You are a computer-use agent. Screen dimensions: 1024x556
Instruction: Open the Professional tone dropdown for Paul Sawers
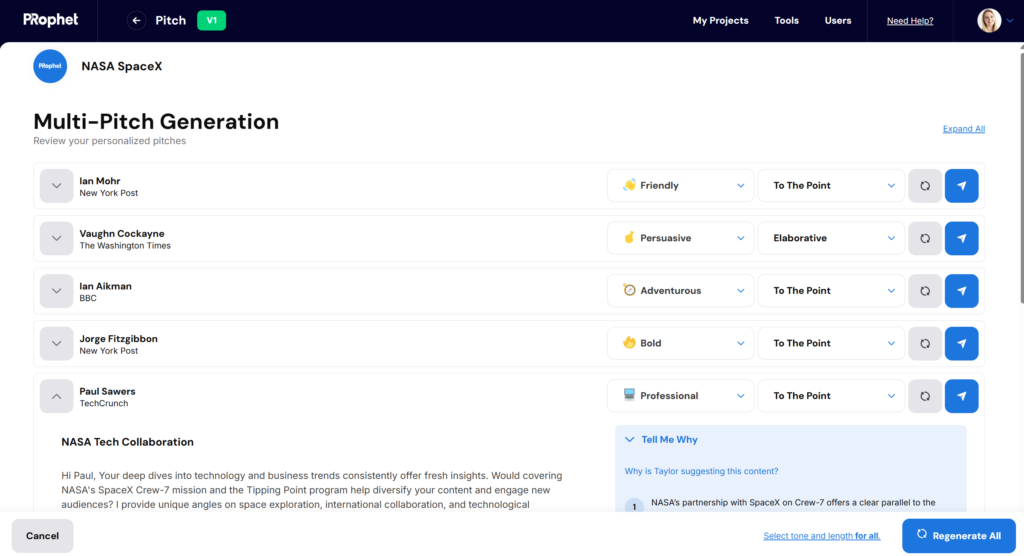[680, 396]
